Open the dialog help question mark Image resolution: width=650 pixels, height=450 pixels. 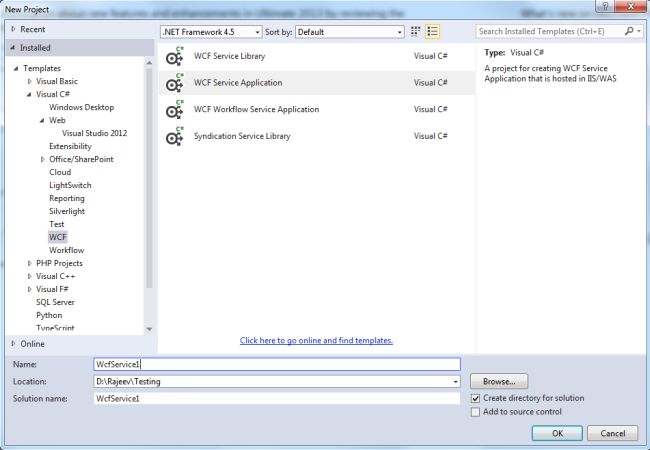point(605,6)
